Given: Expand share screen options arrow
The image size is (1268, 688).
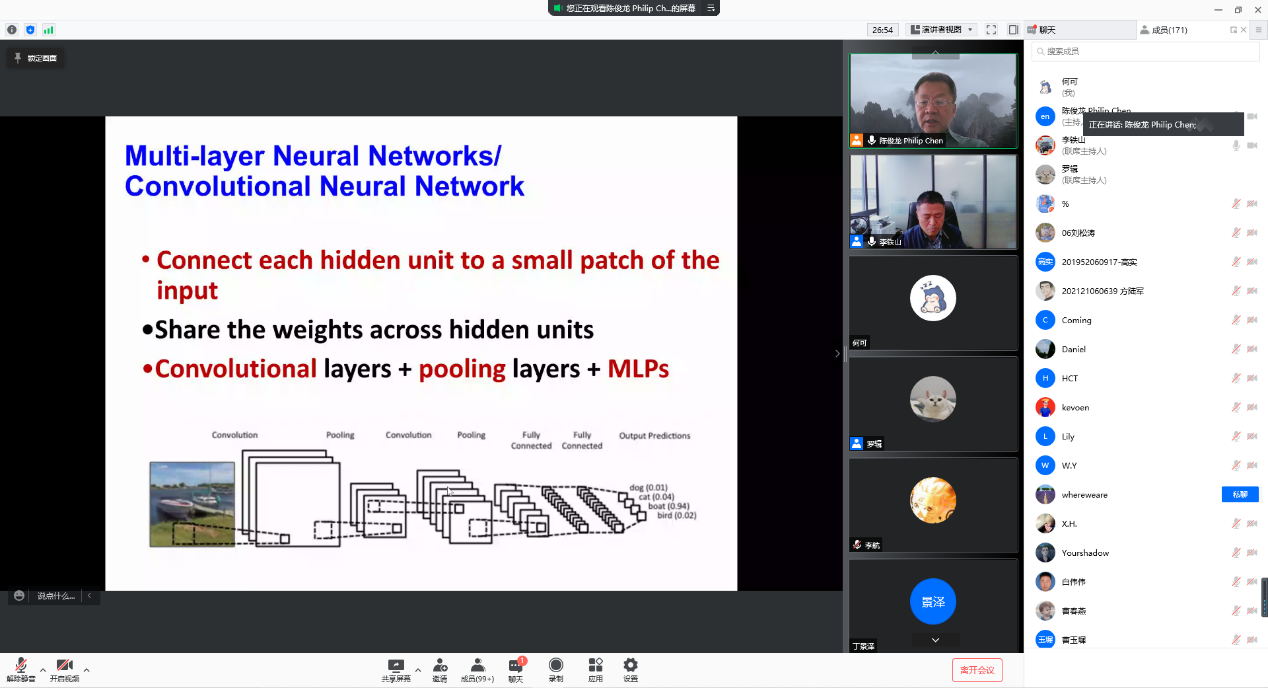Looking at the screenshot, I should [418, 670].
